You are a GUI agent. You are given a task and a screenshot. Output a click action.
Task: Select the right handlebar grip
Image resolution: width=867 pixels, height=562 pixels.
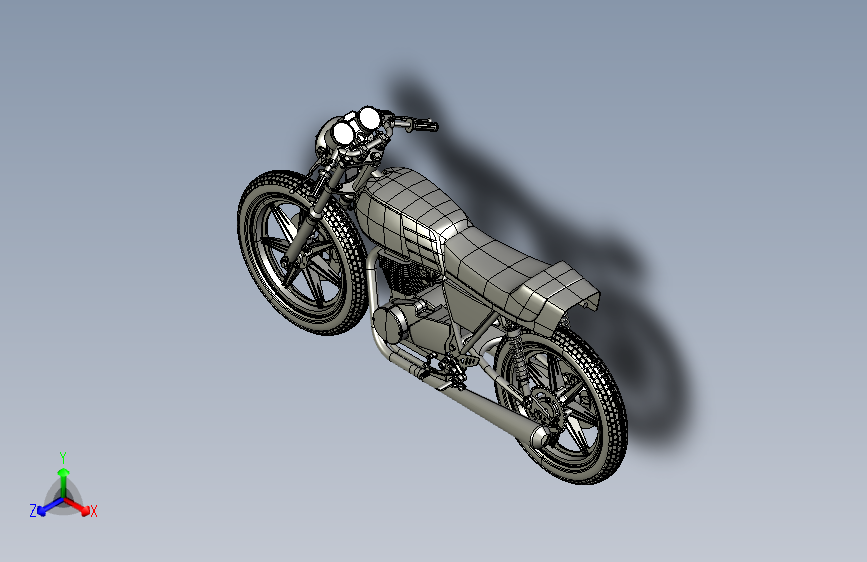424,124
